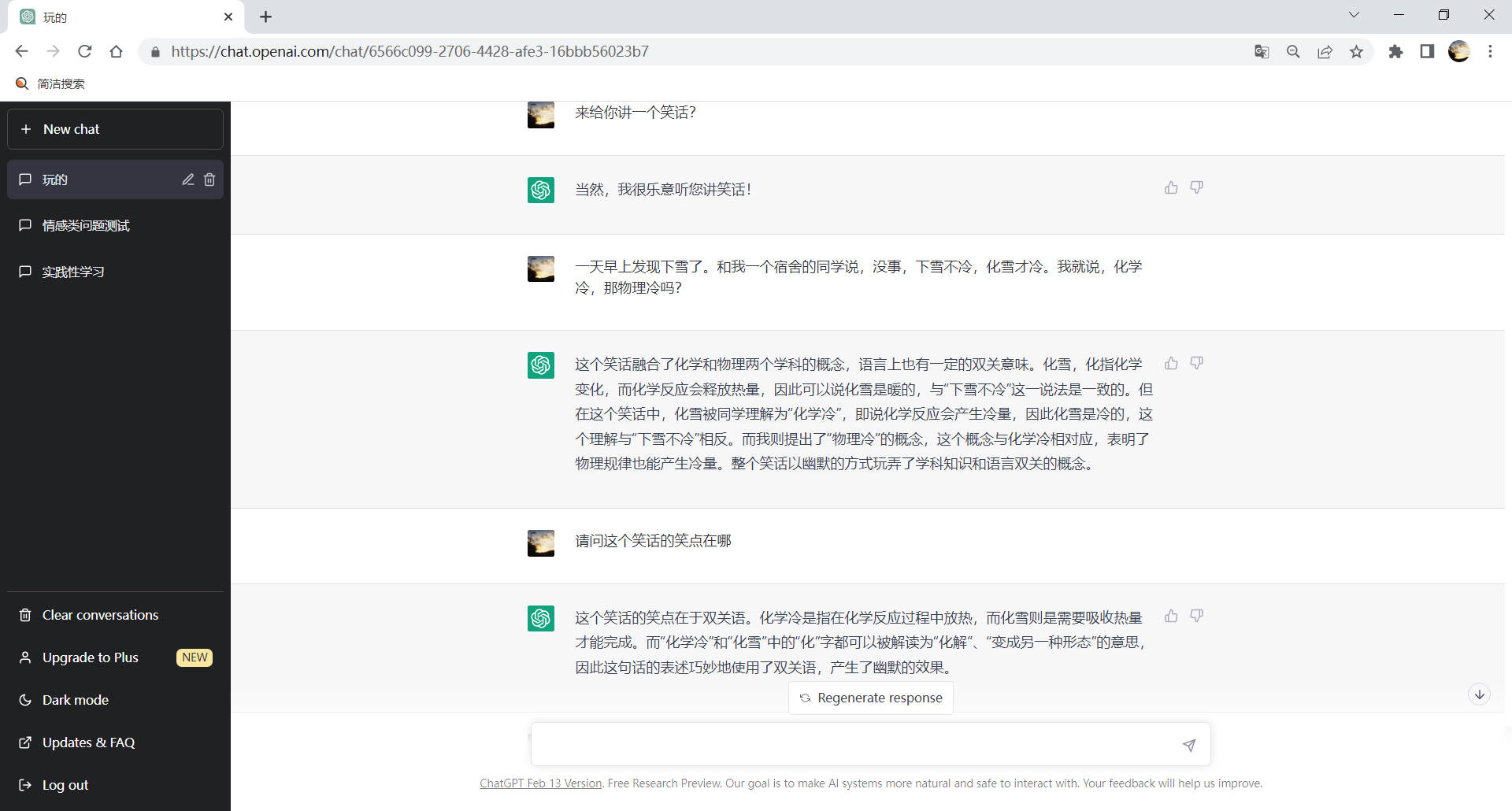Screen dimensions: 1512x811
Task: Thumbs down the joke explanation response
Action: [x=1196, y=363]
